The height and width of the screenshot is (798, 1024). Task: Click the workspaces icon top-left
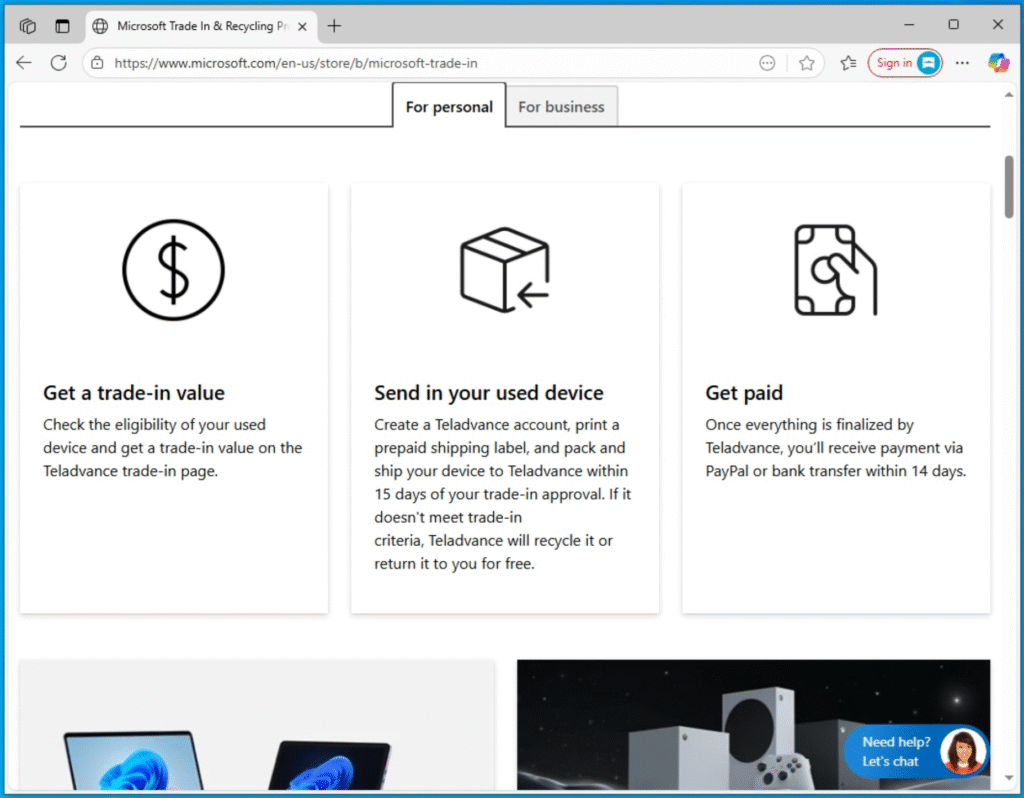coord(27,25)
